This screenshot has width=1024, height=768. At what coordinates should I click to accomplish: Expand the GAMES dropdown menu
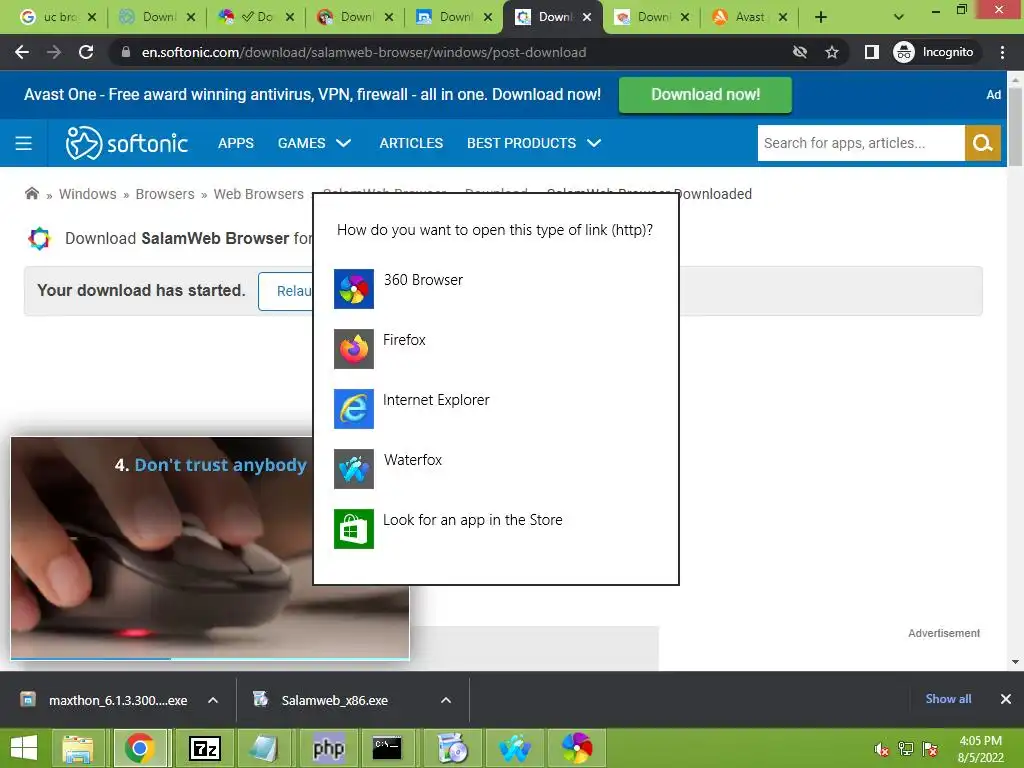315,143
